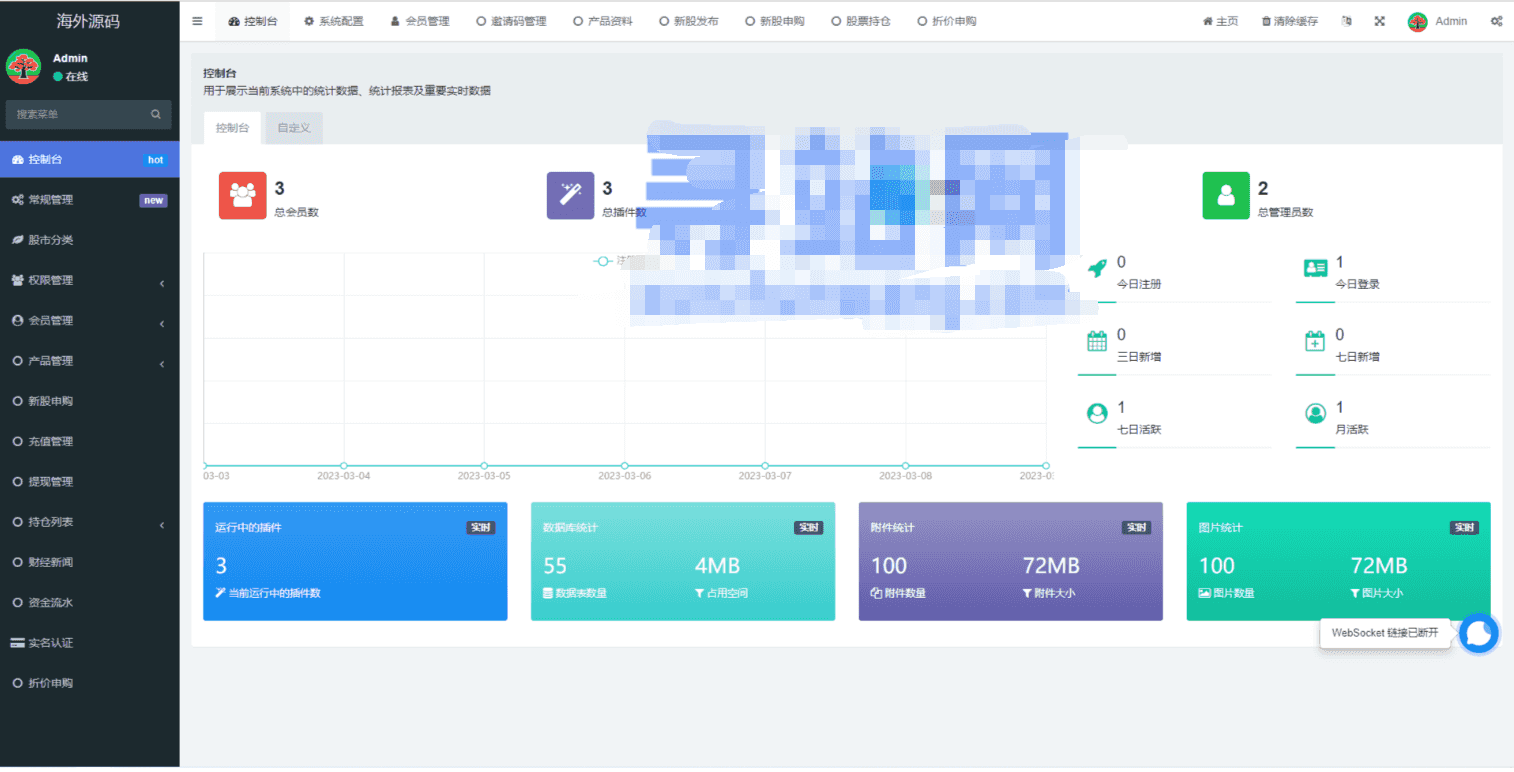
Task: Click the image icon beside 图片数量
Action: pos(1204,593)
